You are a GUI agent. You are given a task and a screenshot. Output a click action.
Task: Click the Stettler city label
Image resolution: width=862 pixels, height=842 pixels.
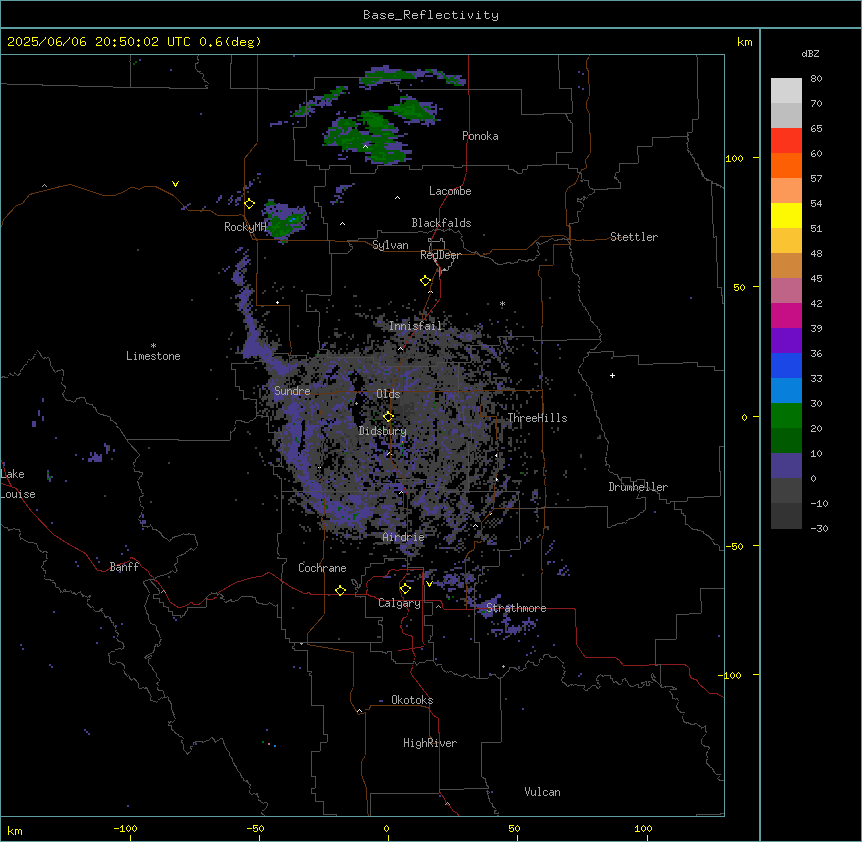pos(634,237)
